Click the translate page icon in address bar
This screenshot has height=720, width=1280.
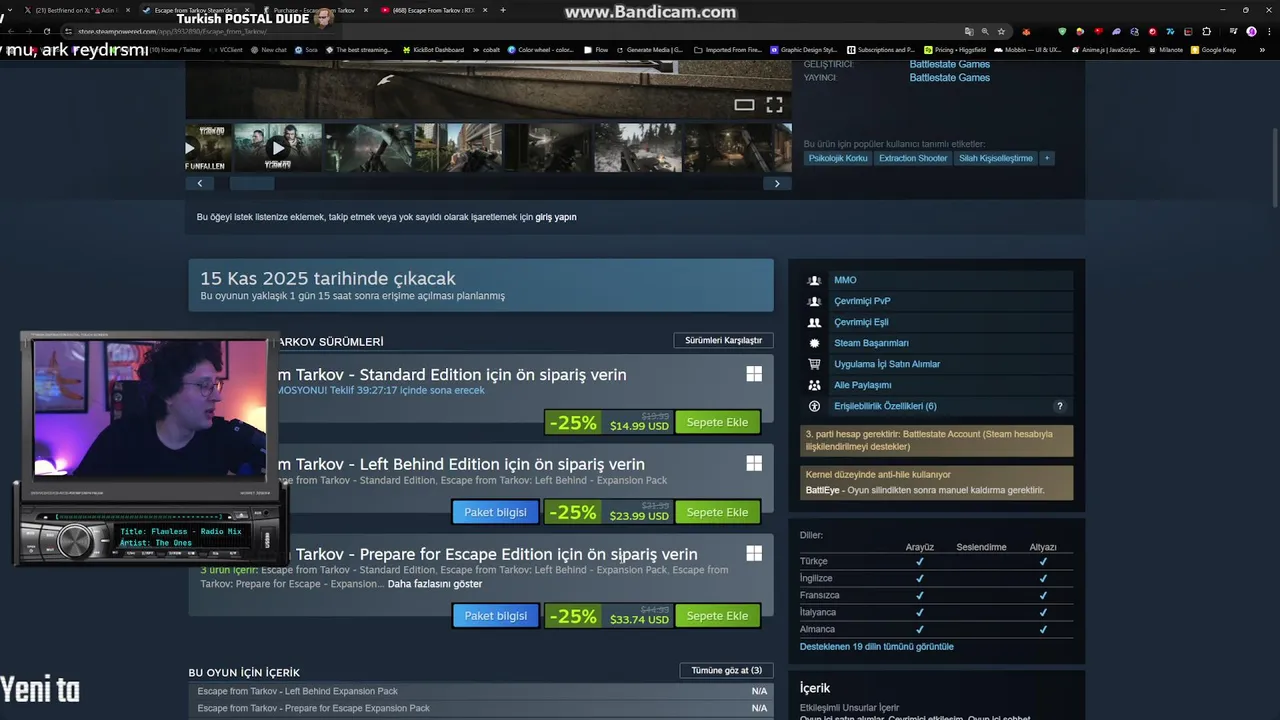click(x=969, y=31)
